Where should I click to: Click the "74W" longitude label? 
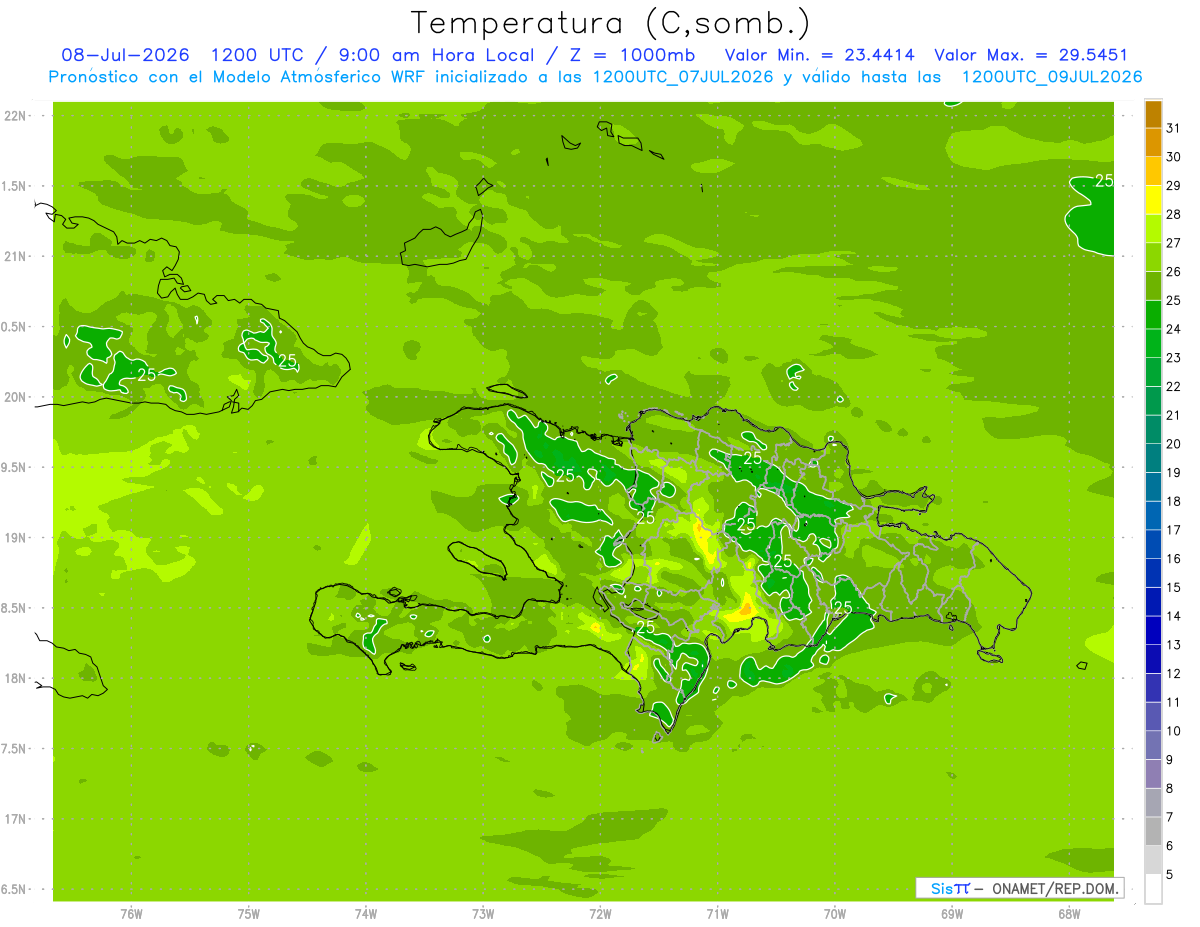[x=366, y=914]
